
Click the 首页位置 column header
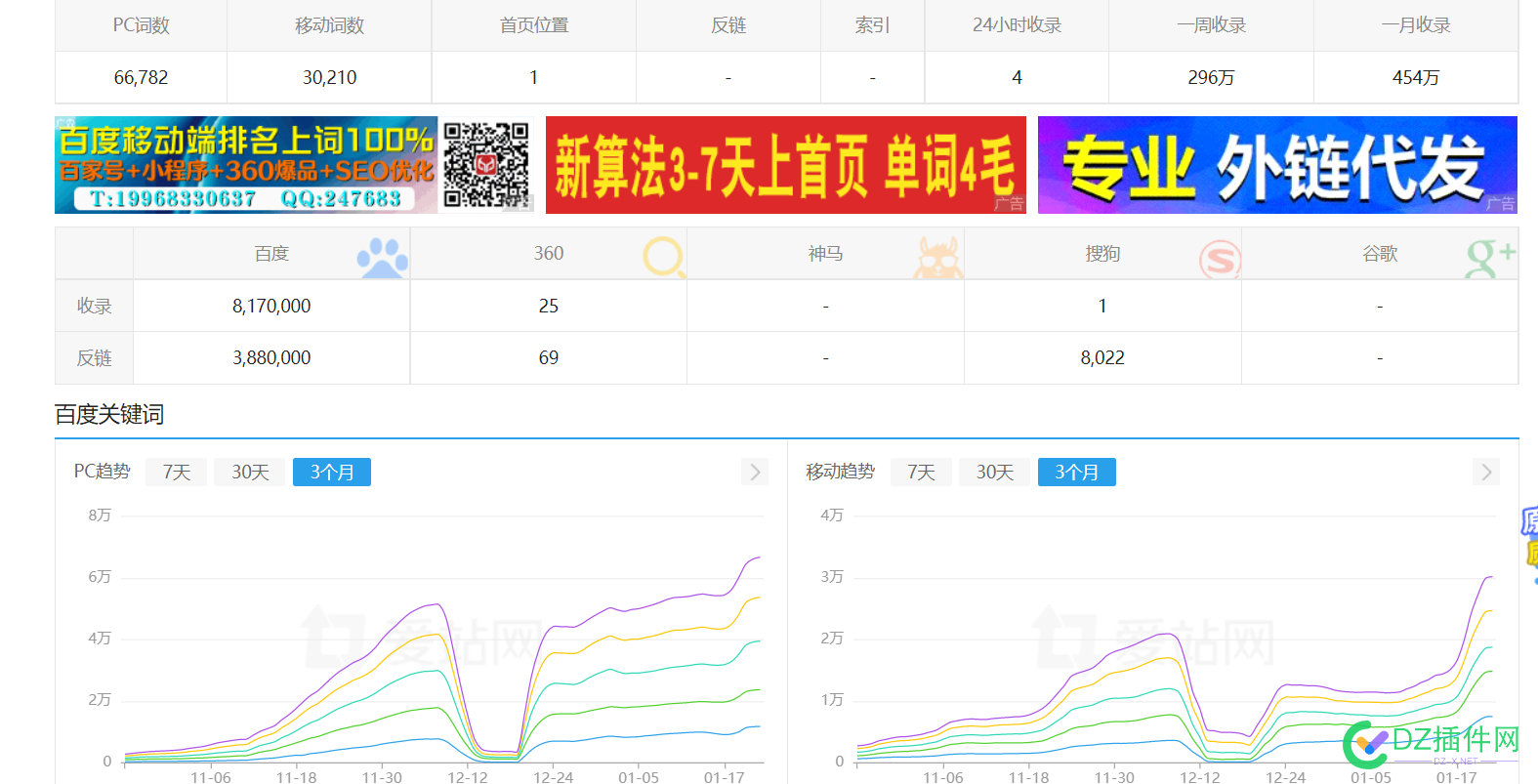click(534, 25)
